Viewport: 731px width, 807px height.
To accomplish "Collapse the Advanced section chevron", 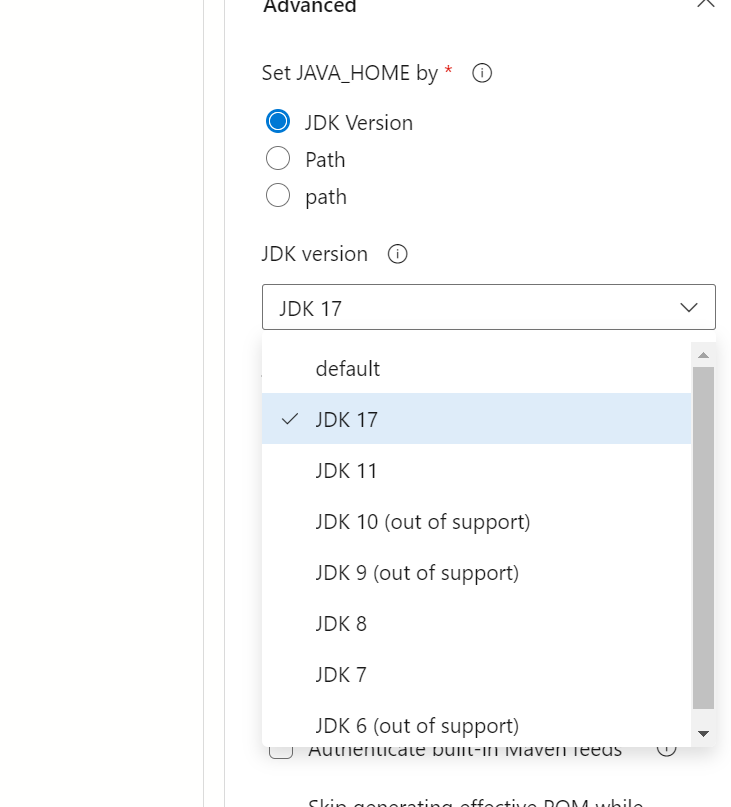I will click(x=705, y=6).
